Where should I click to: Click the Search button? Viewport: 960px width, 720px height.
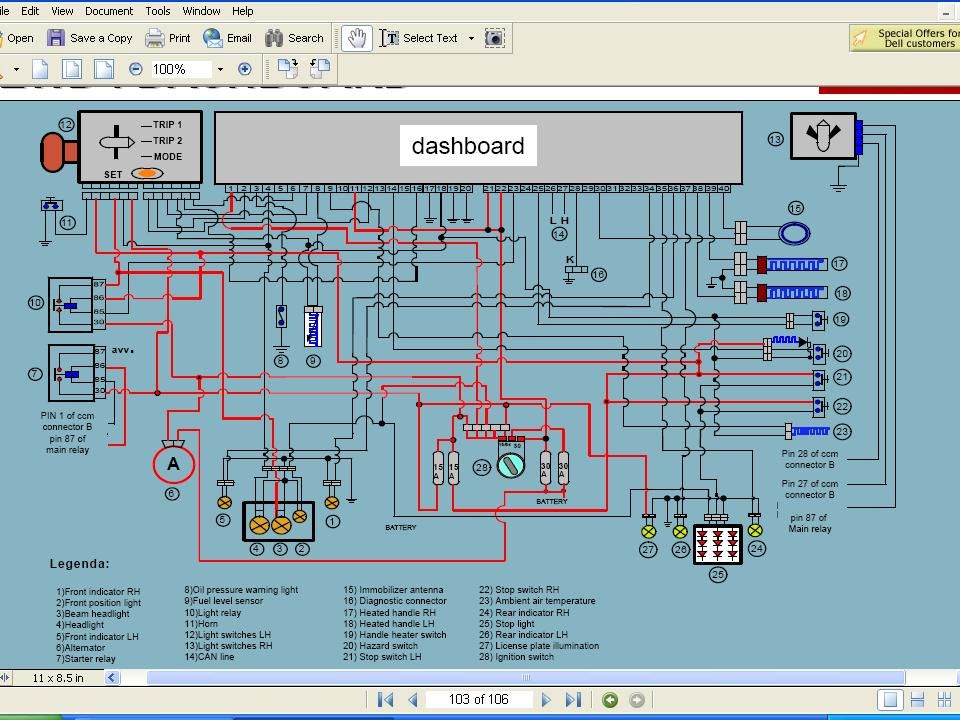[x=295, y=38]
